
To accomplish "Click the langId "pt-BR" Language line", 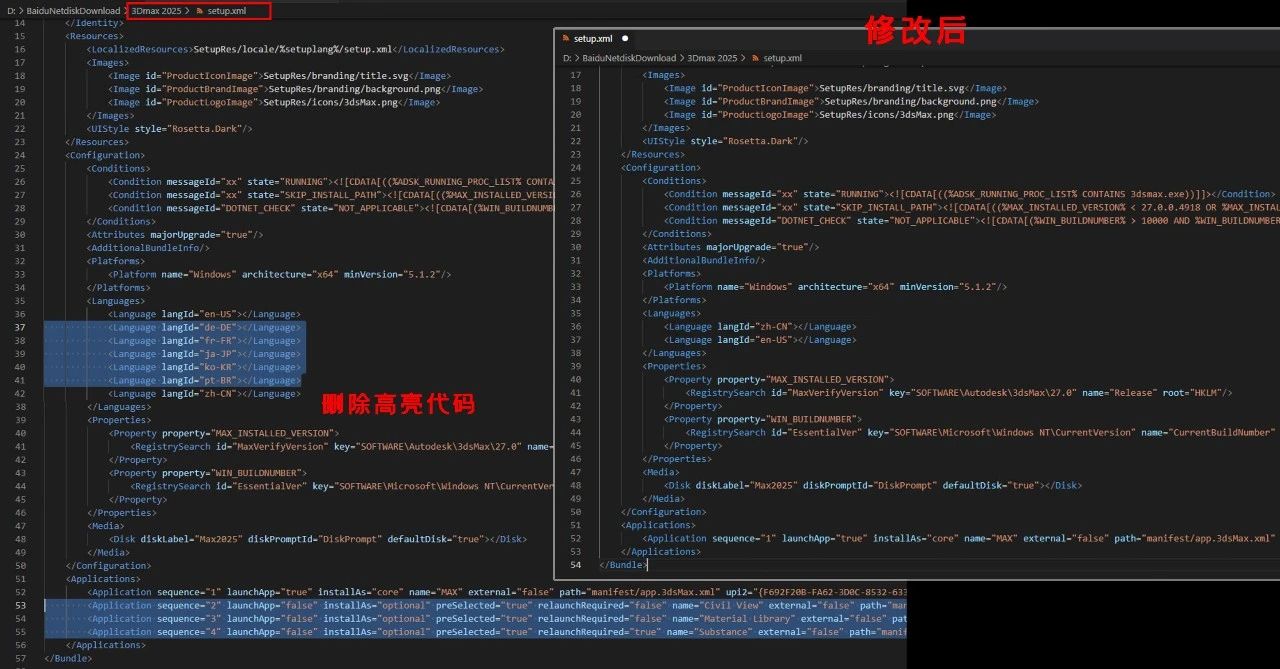I will point(204,380).
